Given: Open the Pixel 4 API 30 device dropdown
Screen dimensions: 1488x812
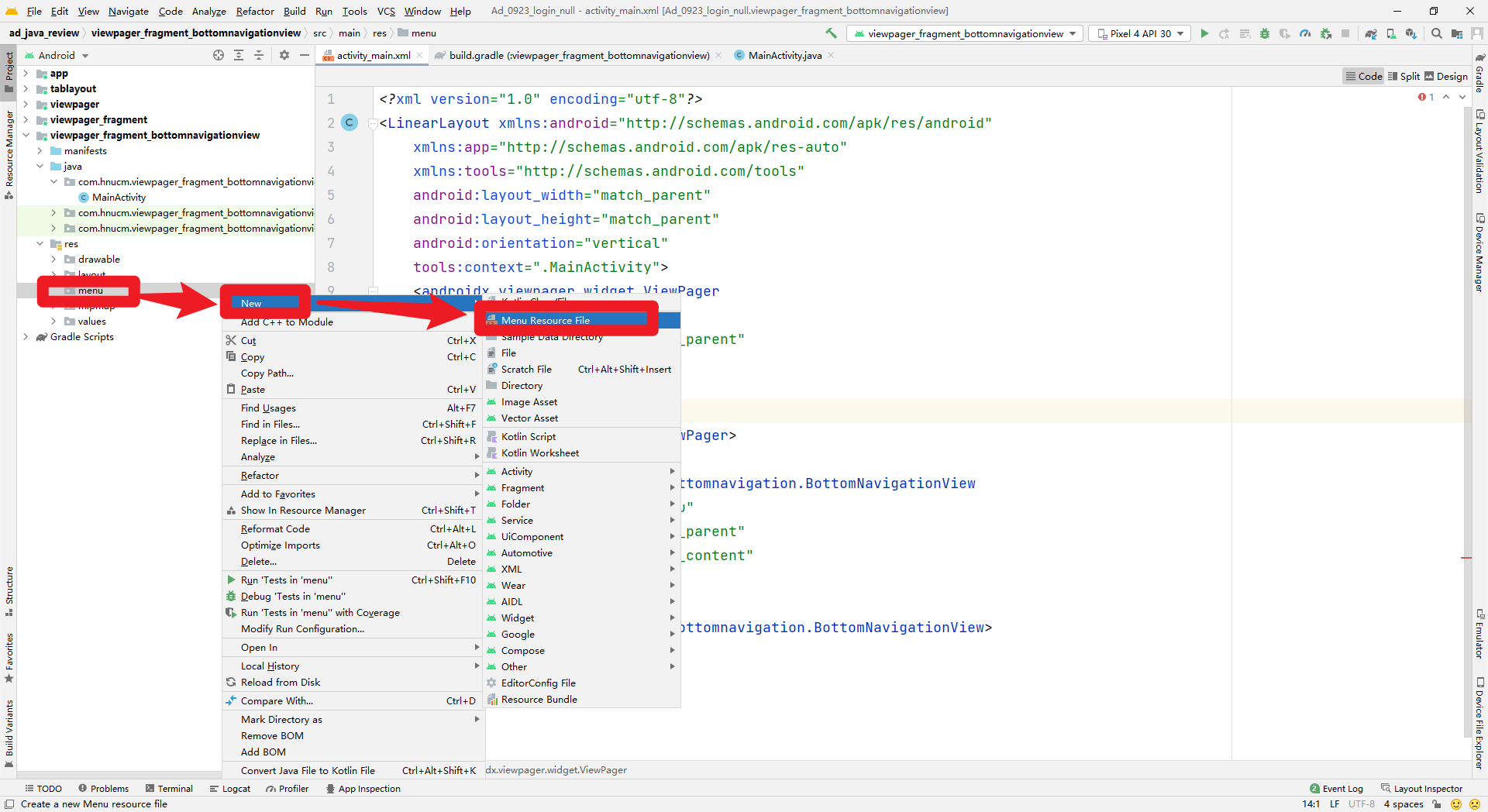Looking at the screenshot, I should point(1140,33).
